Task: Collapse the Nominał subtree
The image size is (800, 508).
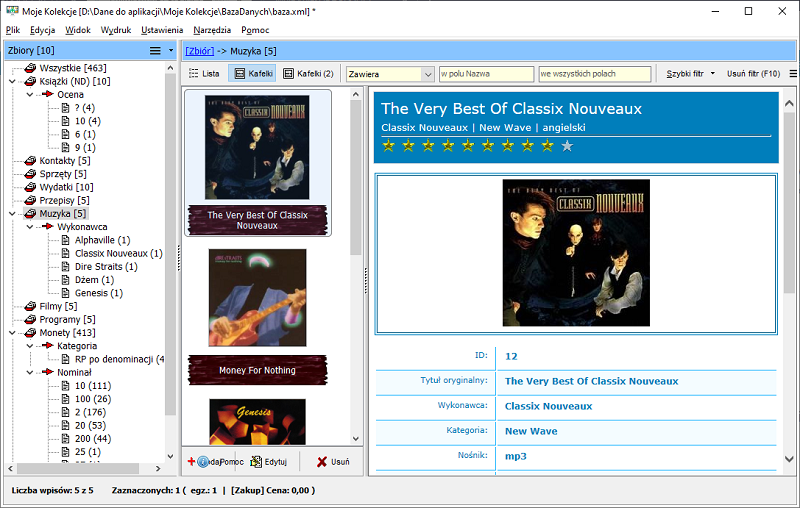Action: point(30,372)
